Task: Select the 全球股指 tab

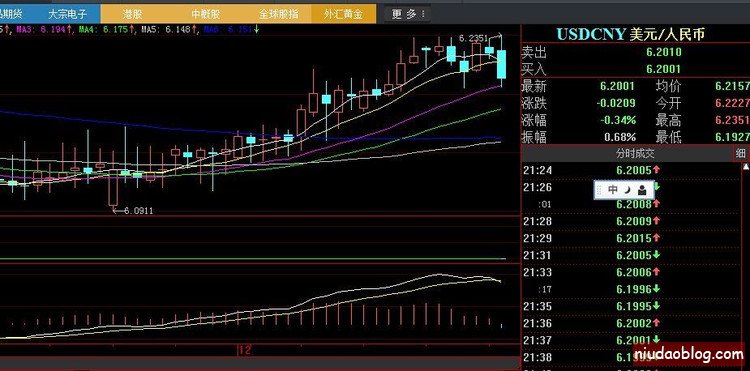Action: point(278,14)
